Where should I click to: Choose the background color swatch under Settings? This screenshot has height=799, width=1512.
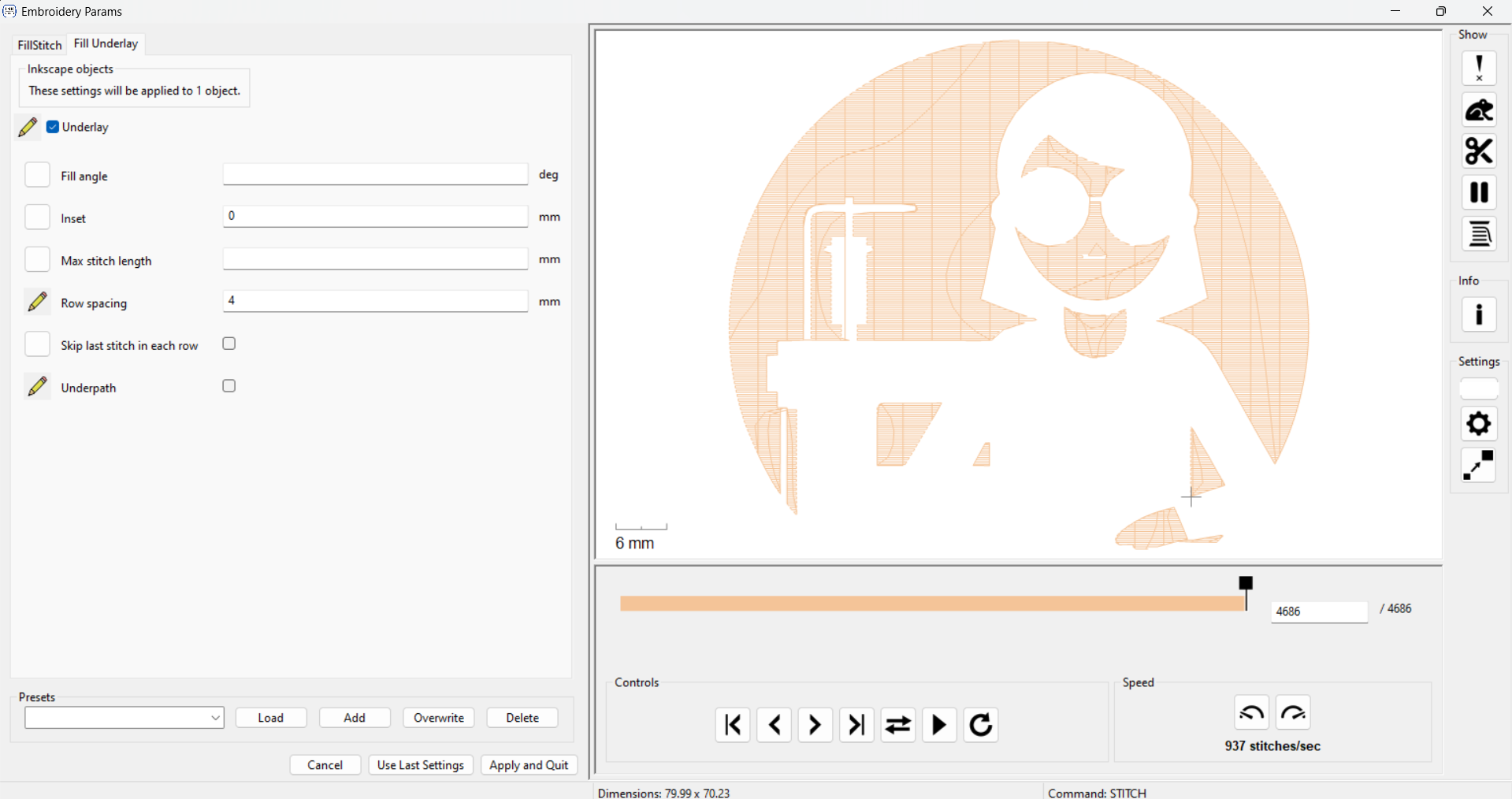[1479, 389]
